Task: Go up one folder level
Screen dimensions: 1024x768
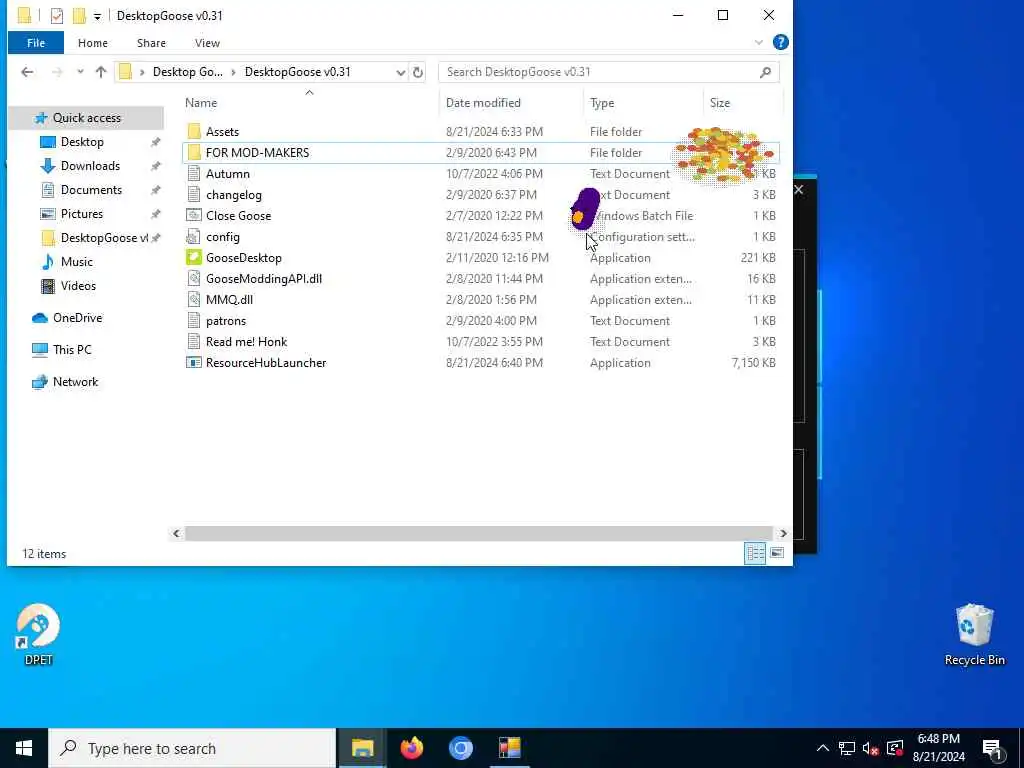Action: coord(101,72)
